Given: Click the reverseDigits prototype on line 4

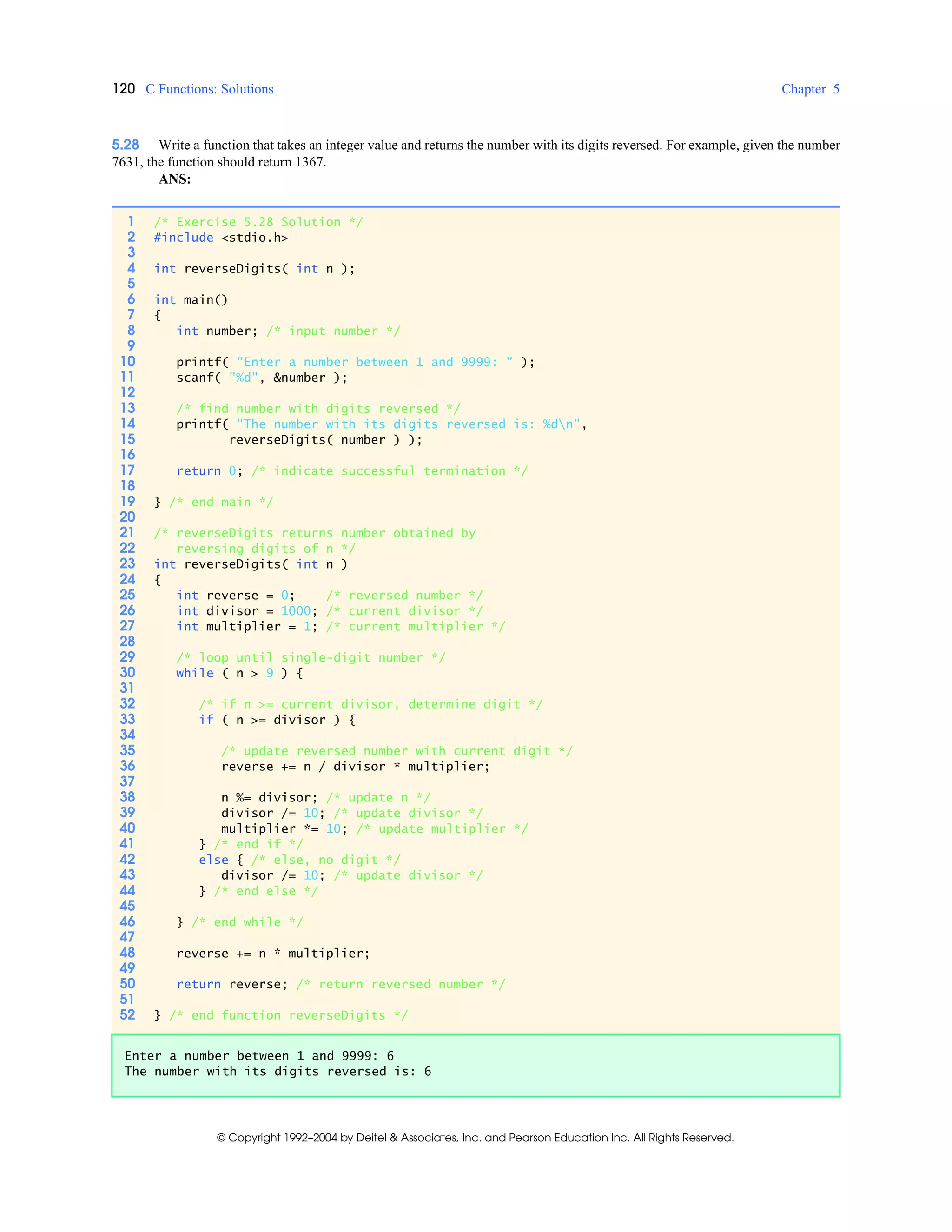Looking at the screenshot, I should pos(254,269).
